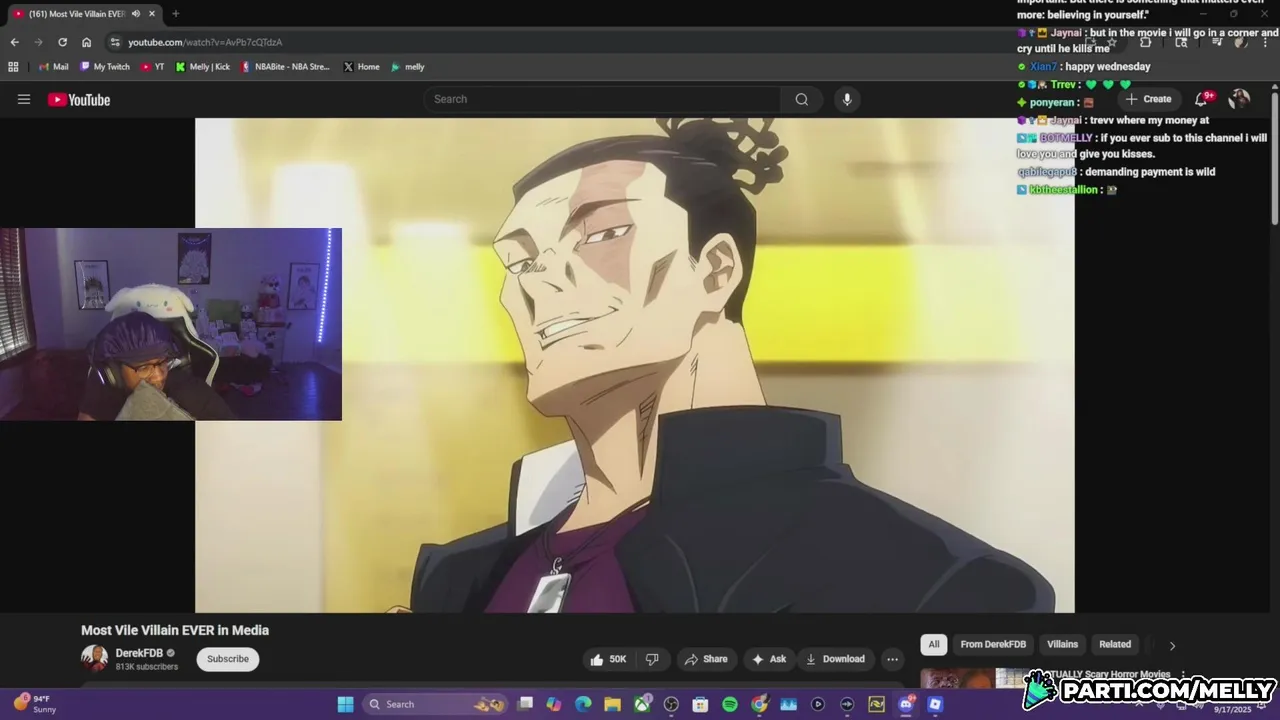Start voice search with the microphone icon
1280x720 pixels.
847,99
